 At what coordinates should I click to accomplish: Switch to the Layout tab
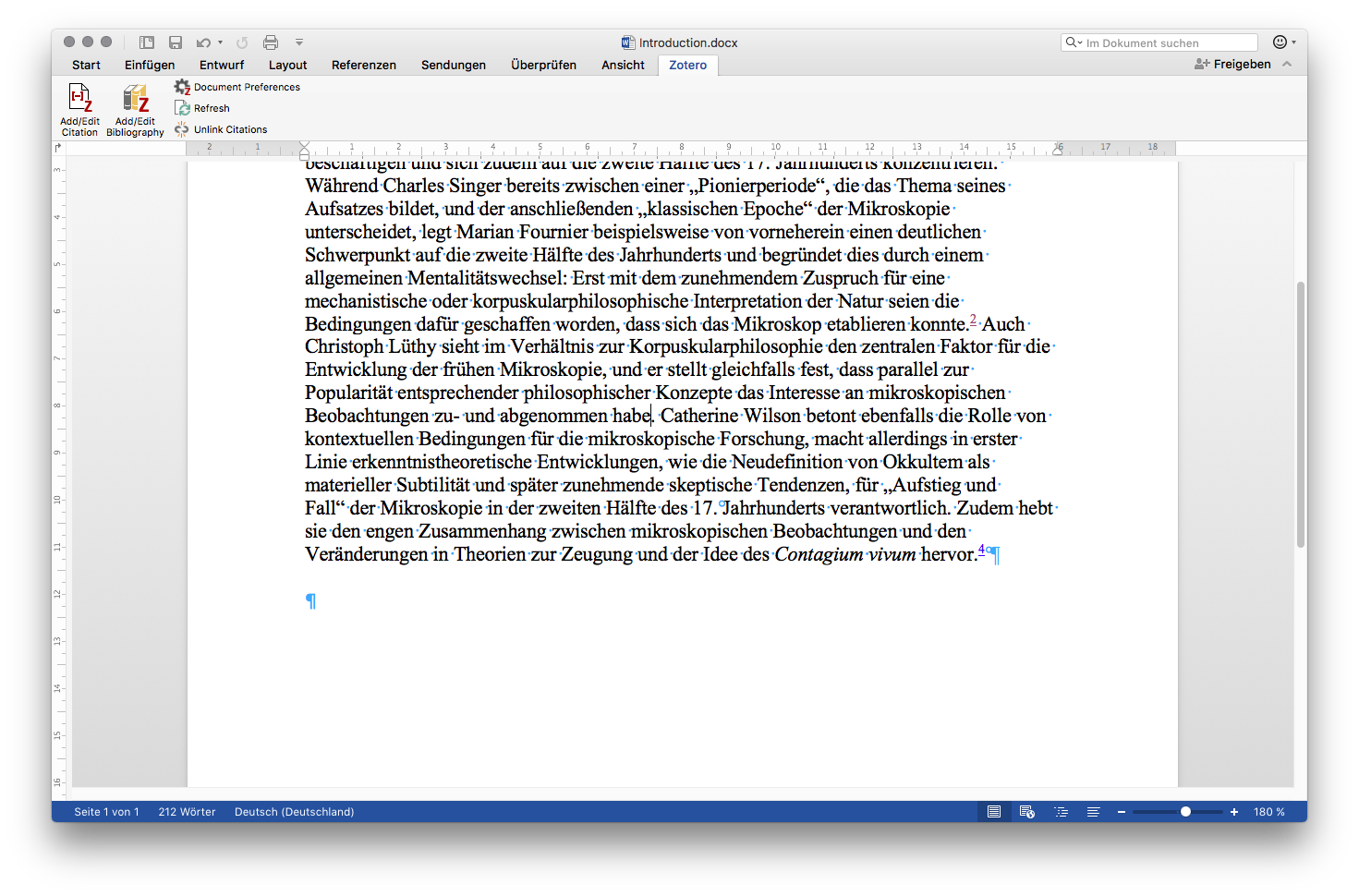(x=287, y=65)
